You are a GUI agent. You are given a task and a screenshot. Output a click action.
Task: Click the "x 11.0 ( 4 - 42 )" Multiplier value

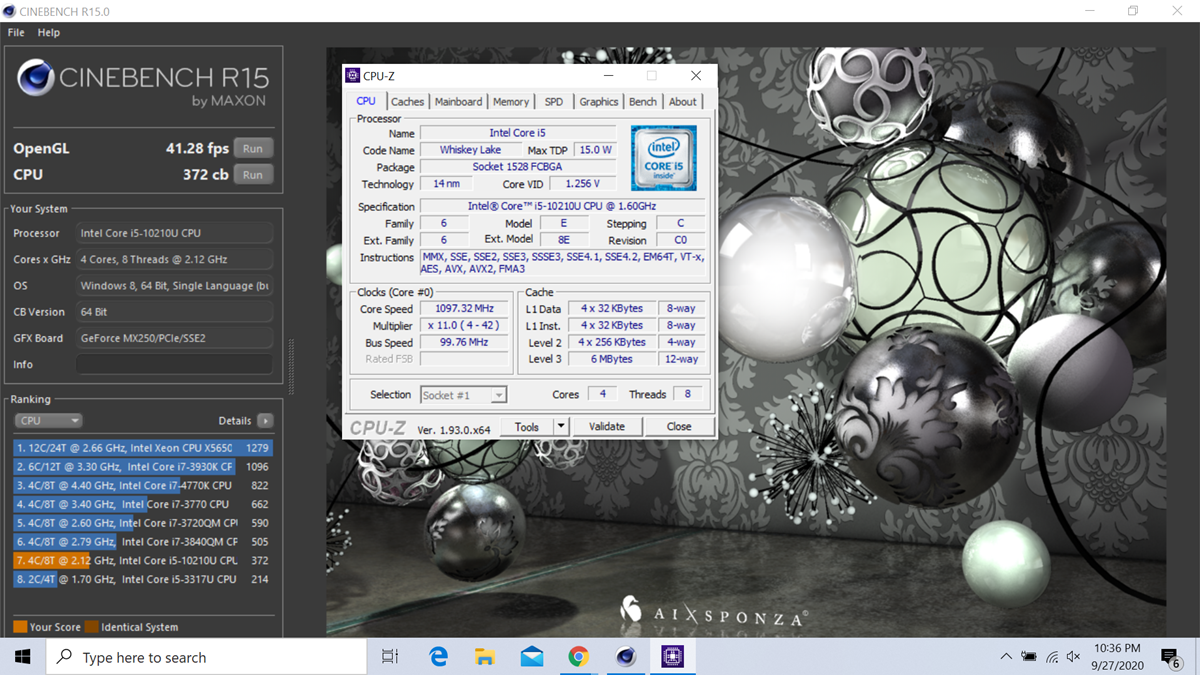pyautogui.click(x=463, y=326)
